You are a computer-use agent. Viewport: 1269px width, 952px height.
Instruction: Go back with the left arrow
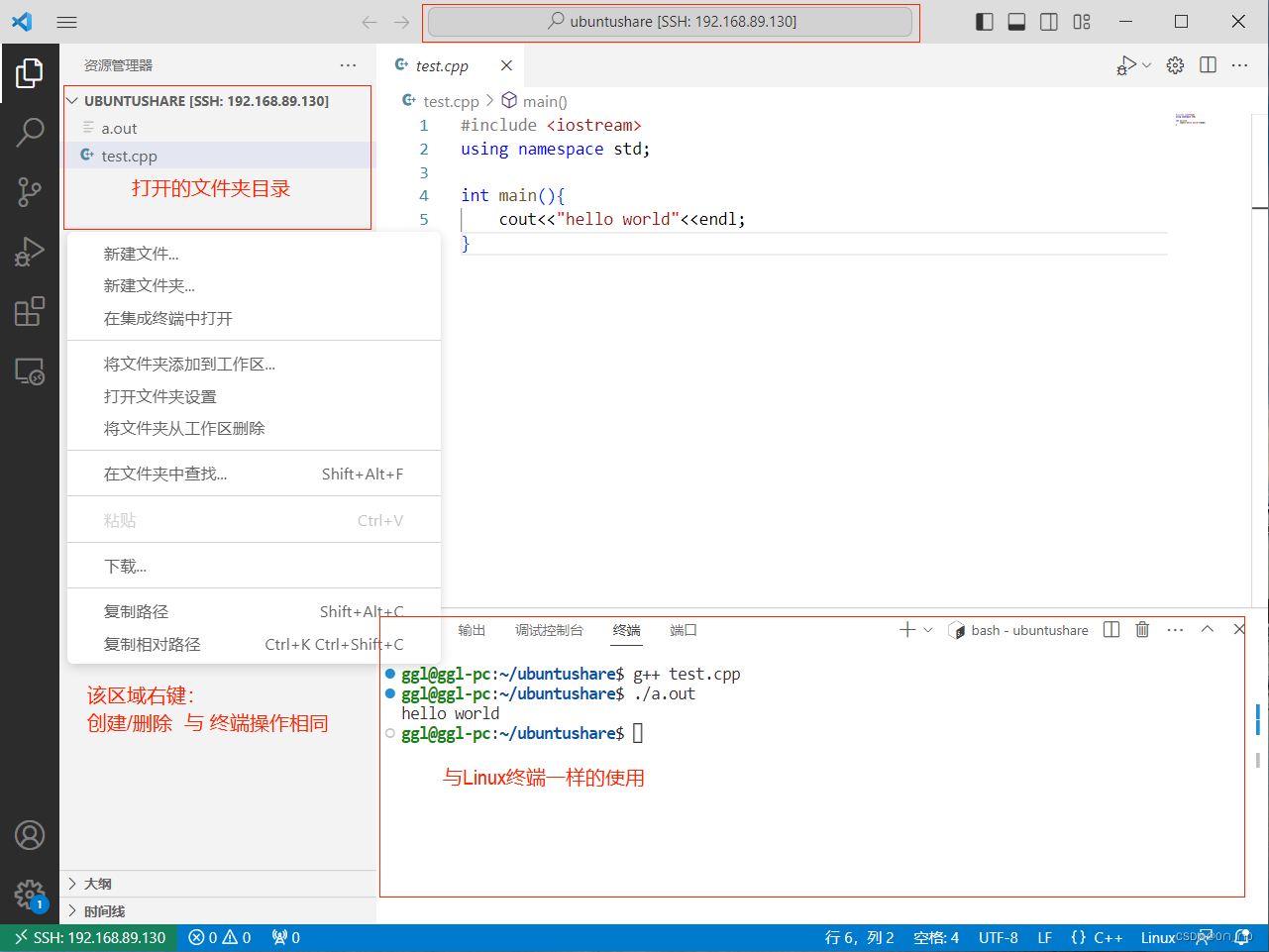click(x=370, y=22)
